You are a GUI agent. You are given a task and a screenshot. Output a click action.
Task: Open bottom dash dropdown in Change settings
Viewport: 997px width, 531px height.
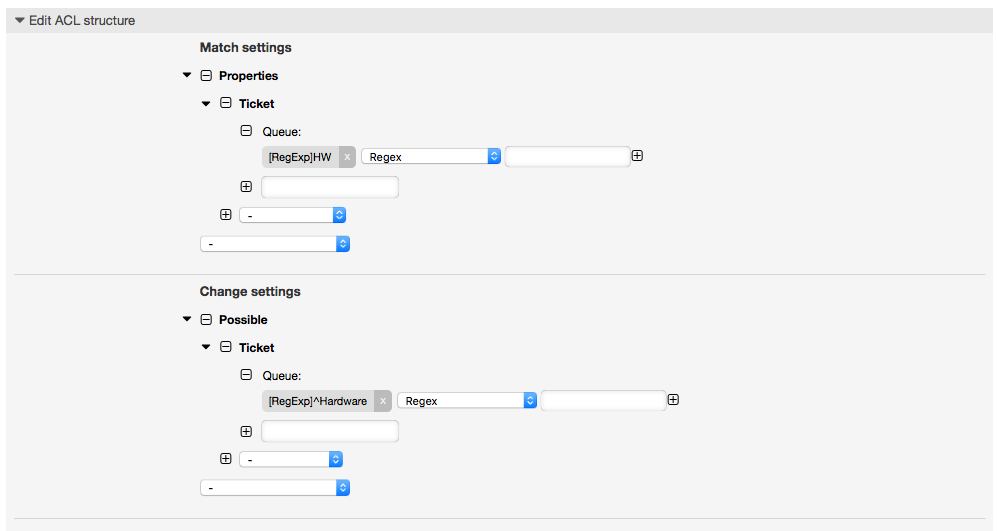(x=275, y=488)
